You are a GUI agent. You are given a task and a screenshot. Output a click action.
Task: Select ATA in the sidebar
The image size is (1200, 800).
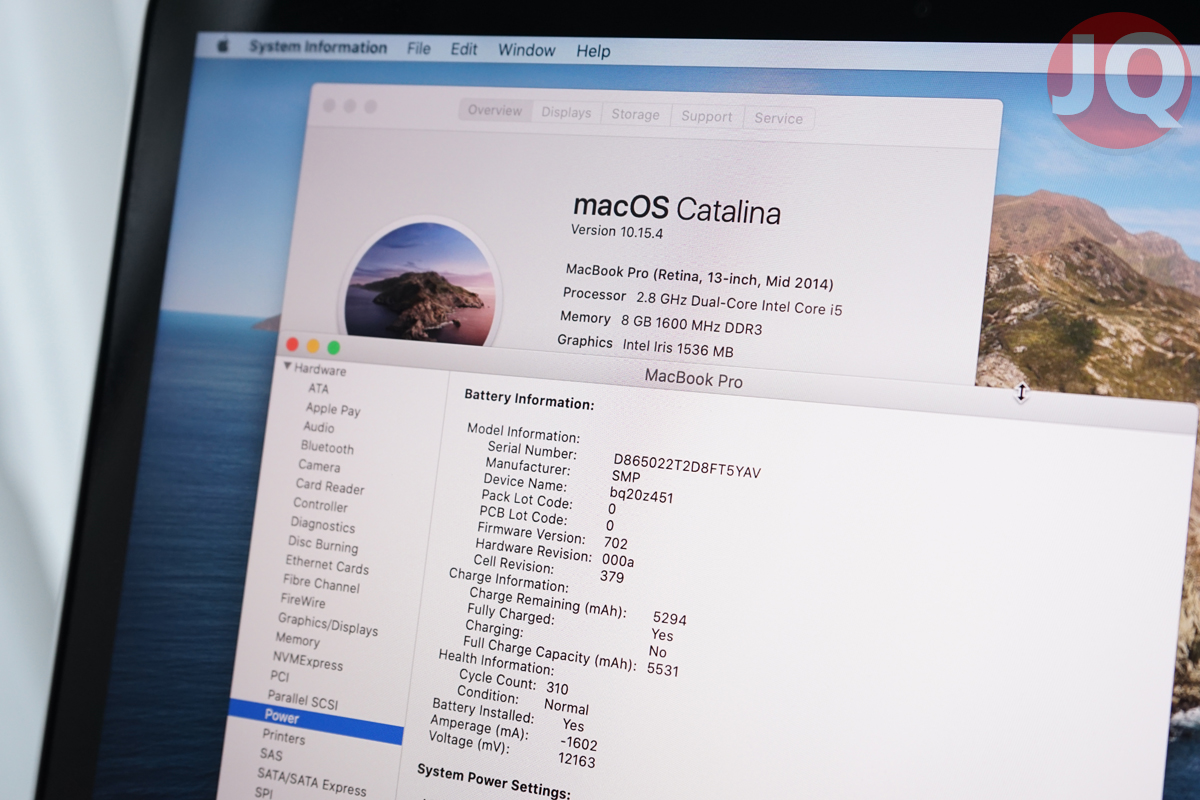(x=318, y=389)
